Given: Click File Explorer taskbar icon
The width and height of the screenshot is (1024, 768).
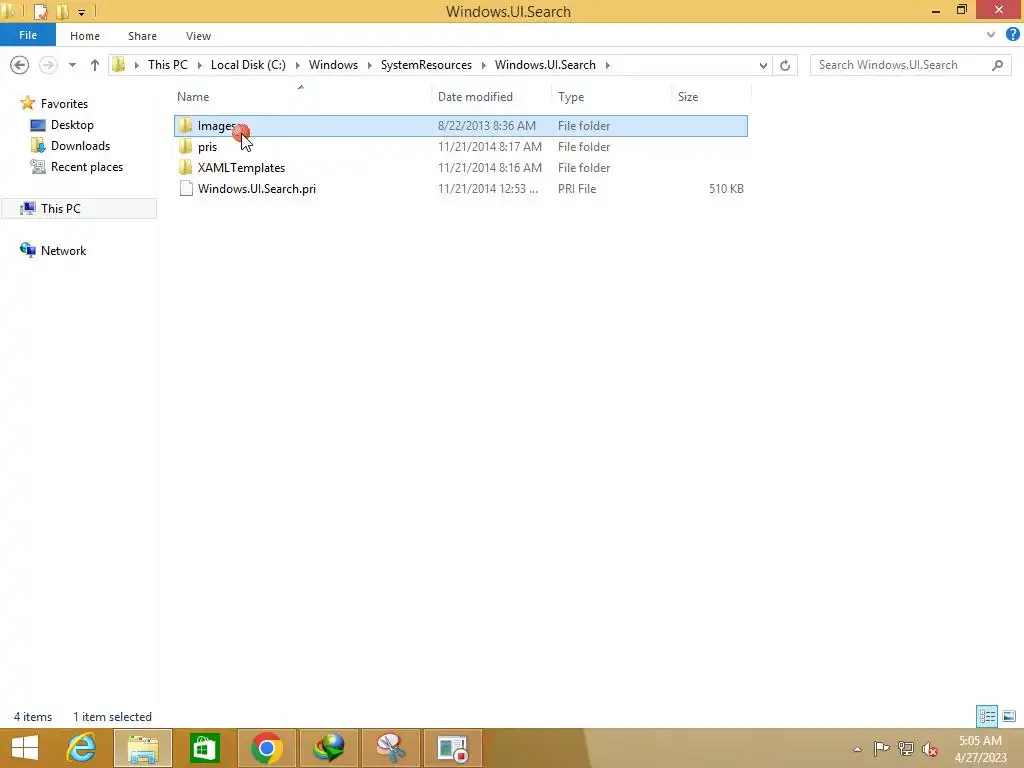Looking at the screenshot, I should [x=143, y=748].
